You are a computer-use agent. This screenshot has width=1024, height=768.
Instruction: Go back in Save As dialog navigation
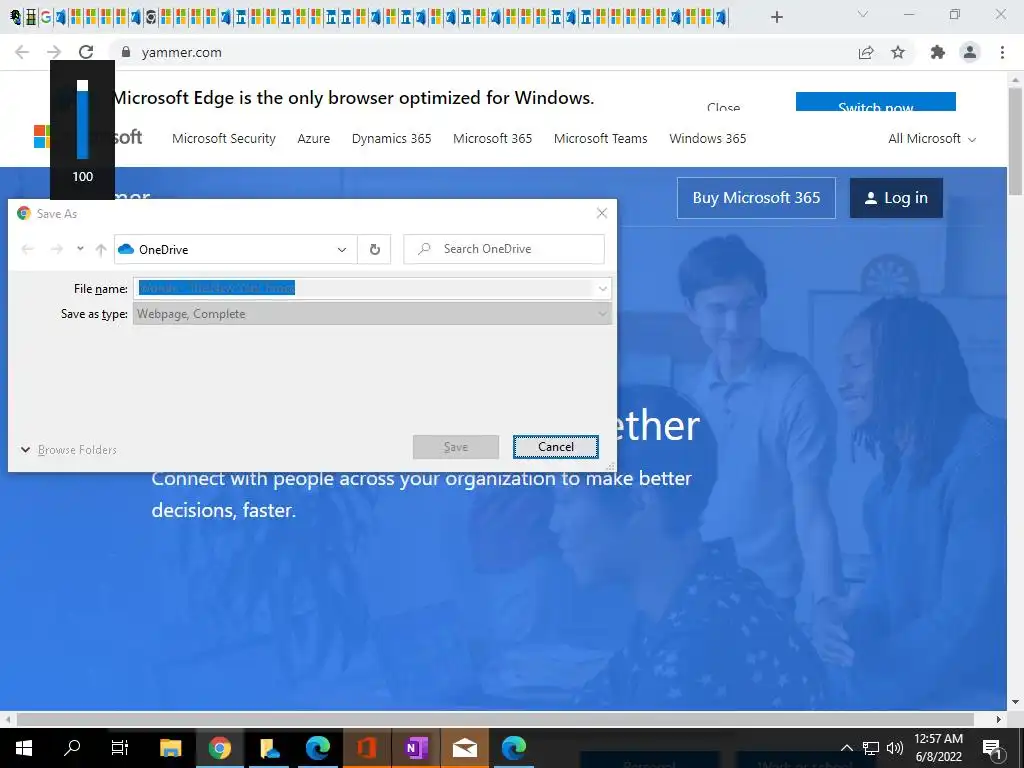click(27, 249)
